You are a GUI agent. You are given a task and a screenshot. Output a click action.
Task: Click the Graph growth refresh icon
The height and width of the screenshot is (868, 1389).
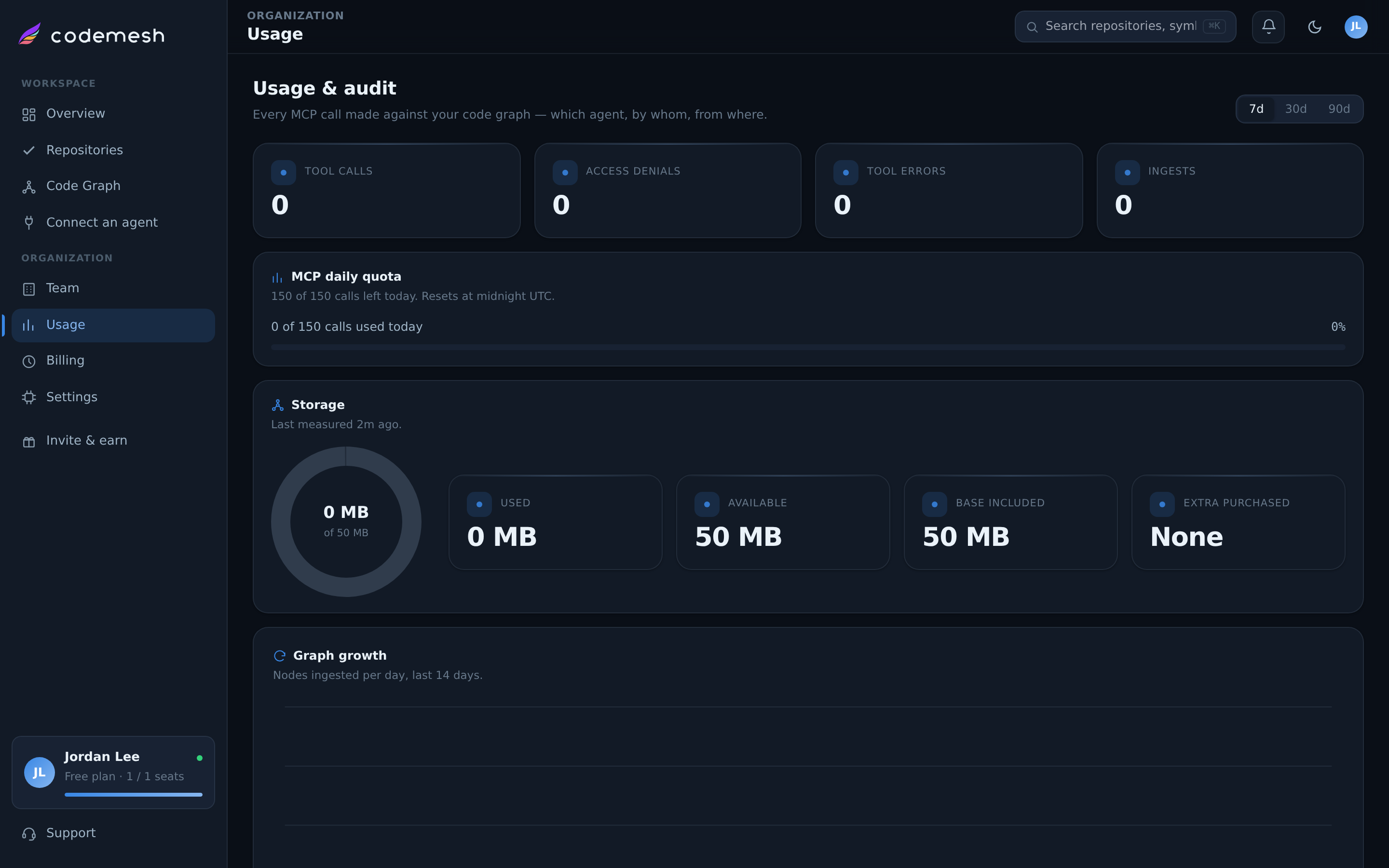tap(280, 656)
